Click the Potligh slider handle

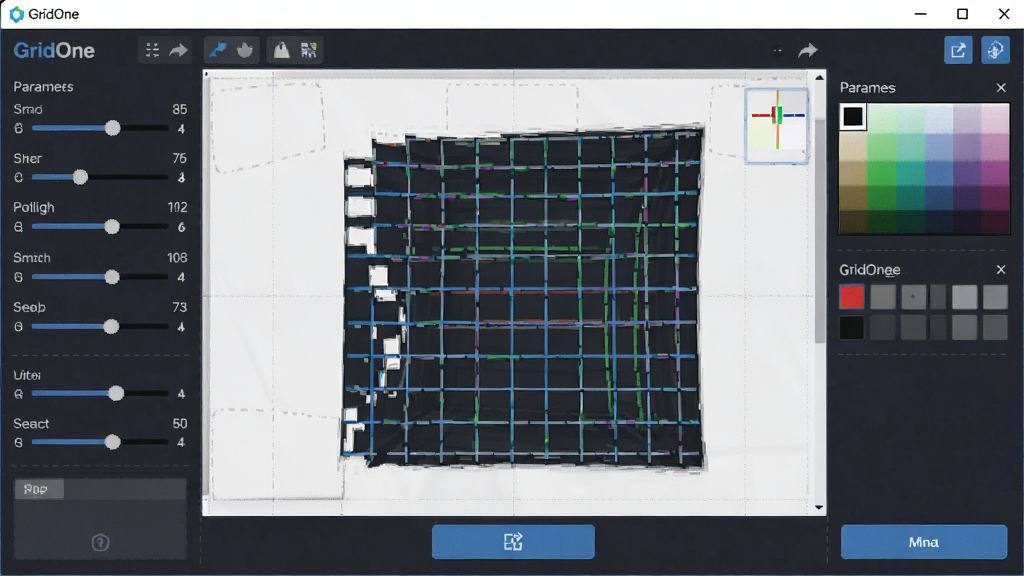pos(112,227)
